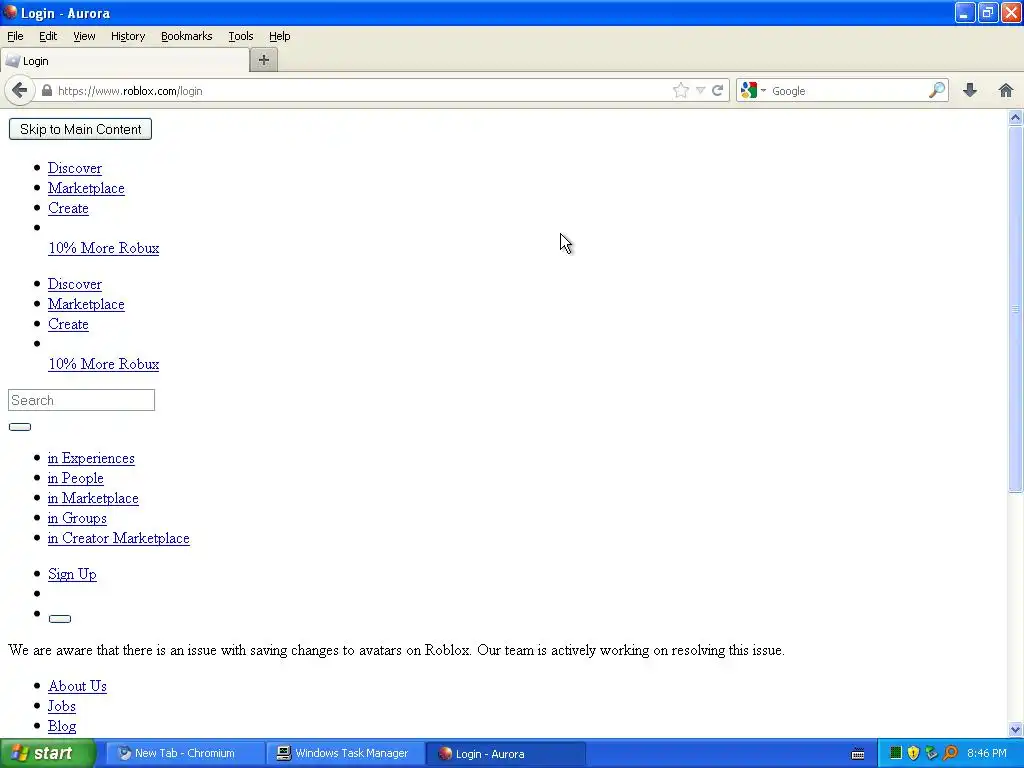The height and width of the screenshot is (768, 1024).
Task: Search in Experiences link
Action: (x=91, y=458)
